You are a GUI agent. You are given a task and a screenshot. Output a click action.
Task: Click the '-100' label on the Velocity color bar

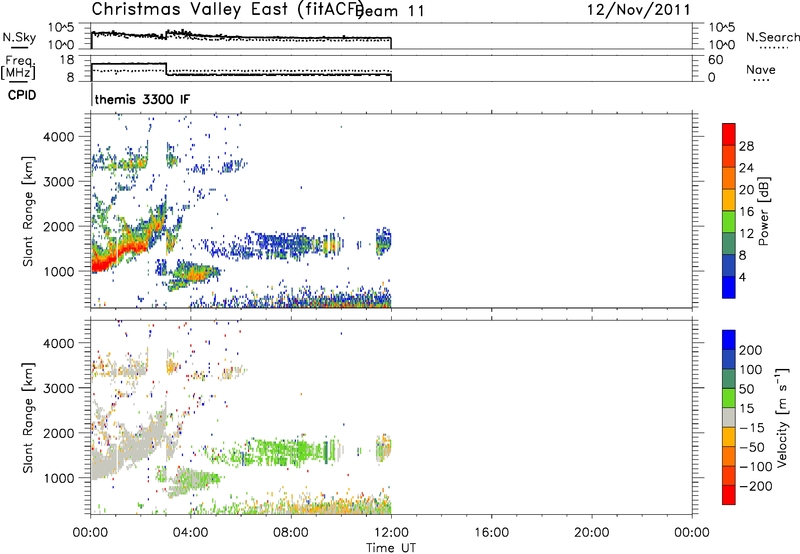click(756, 467)
